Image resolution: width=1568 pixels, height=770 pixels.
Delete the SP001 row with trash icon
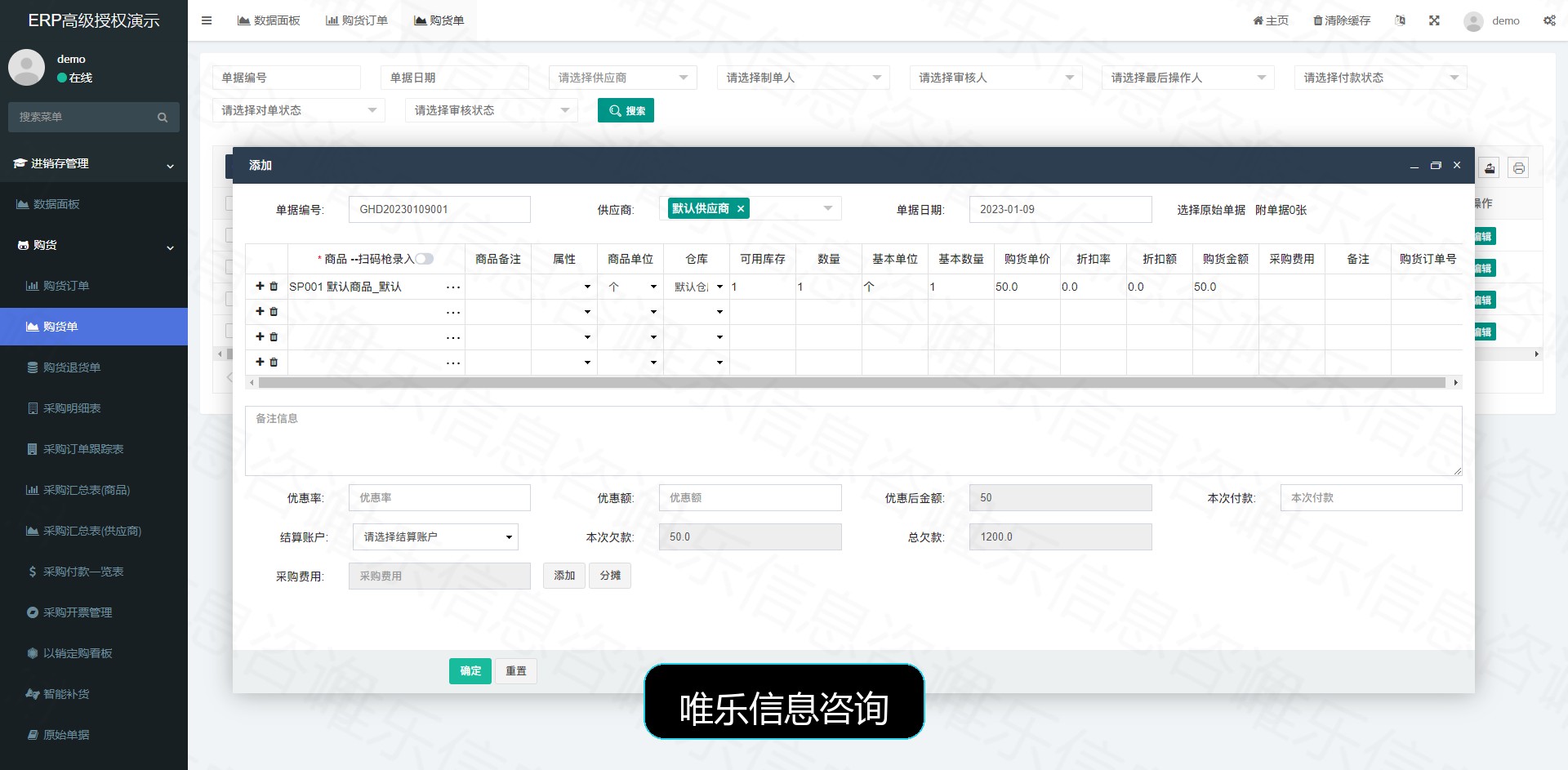pyautogui.click(x=274, y=287)
